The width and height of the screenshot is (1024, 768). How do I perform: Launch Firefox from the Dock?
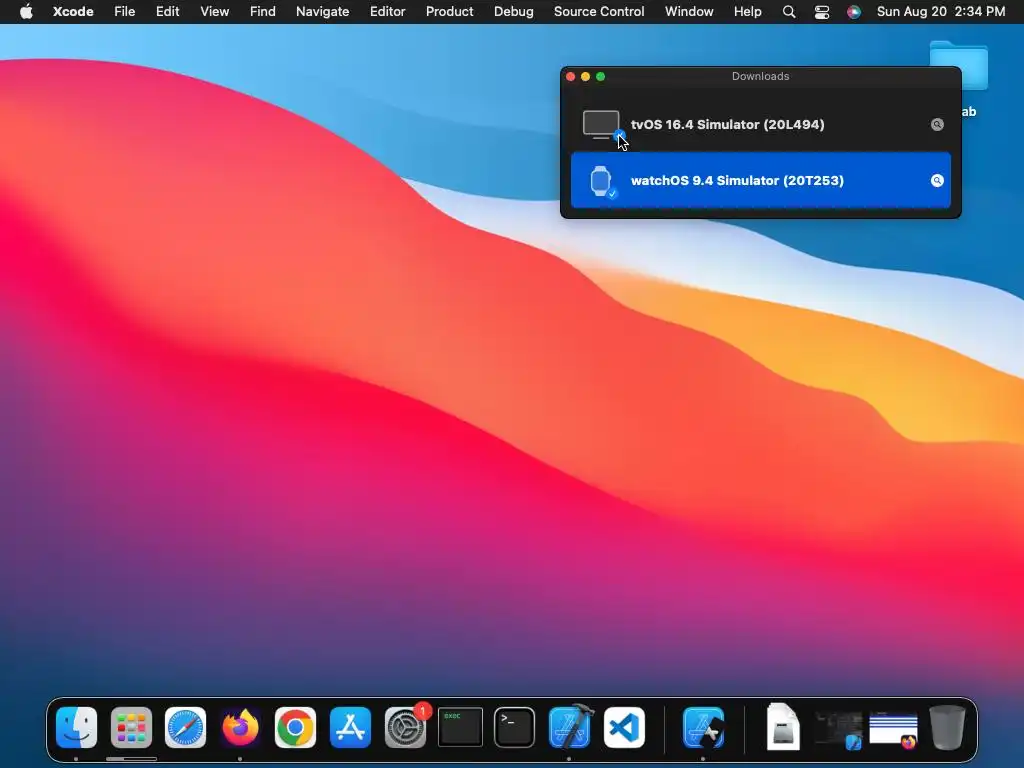point(240,728)
